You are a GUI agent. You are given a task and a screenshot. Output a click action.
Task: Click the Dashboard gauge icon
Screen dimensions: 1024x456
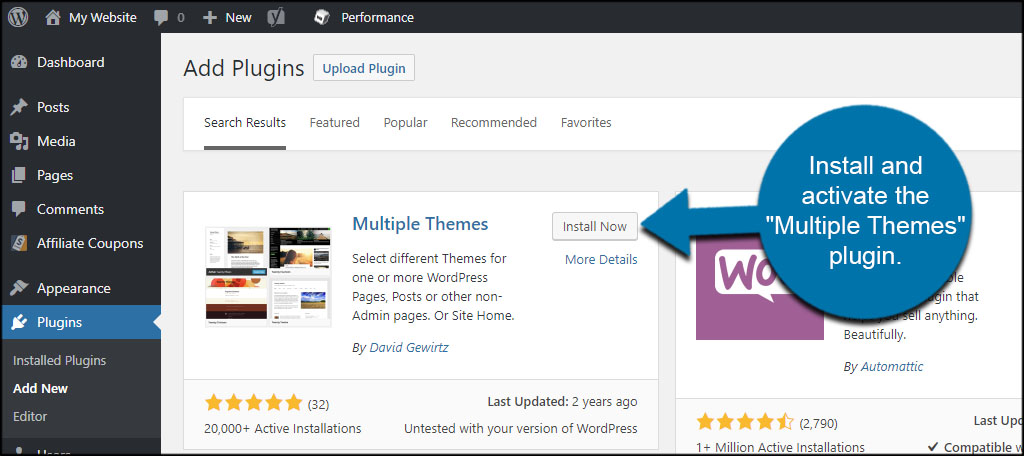pyautogui.click(x=20, y=63)
